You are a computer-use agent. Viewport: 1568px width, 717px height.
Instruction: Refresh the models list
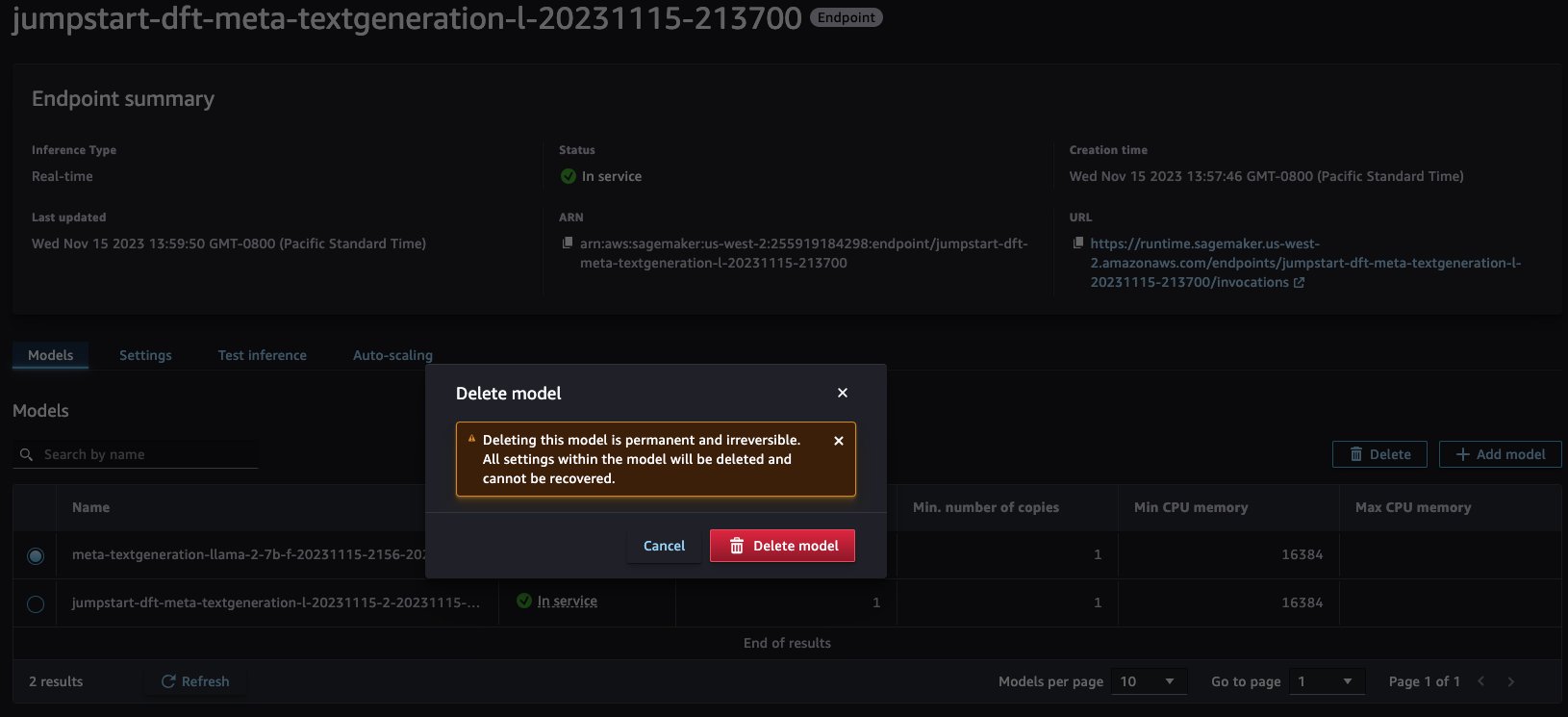coord(195,681)
